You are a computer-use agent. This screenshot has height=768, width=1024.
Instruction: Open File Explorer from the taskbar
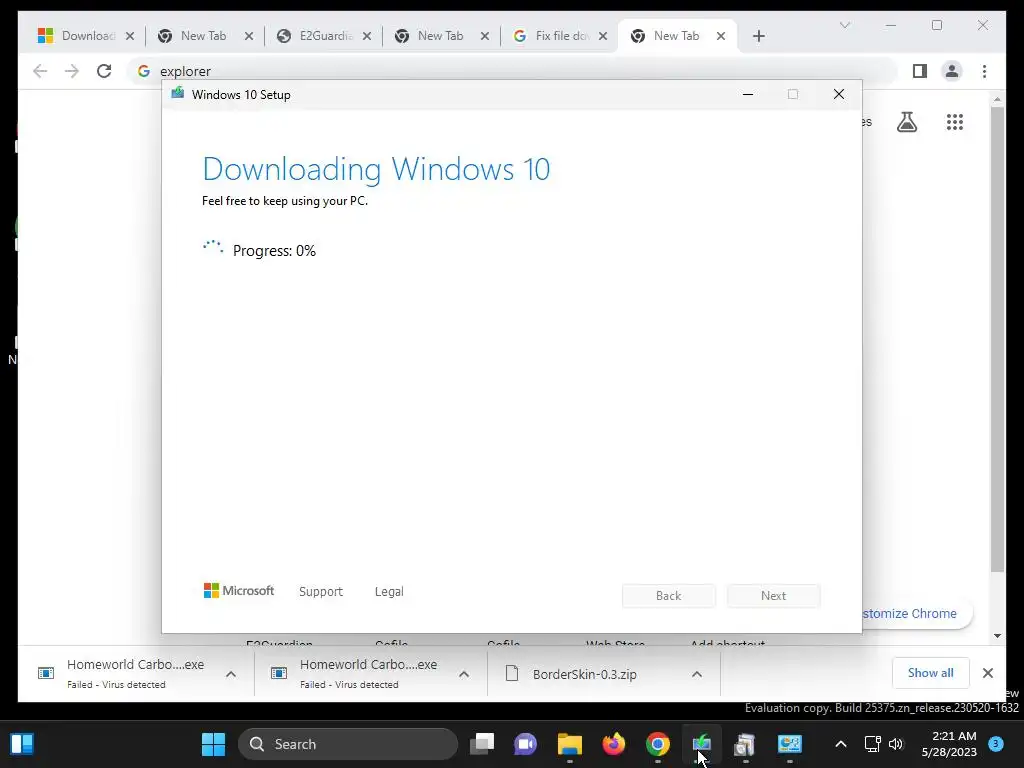point(569,744)
